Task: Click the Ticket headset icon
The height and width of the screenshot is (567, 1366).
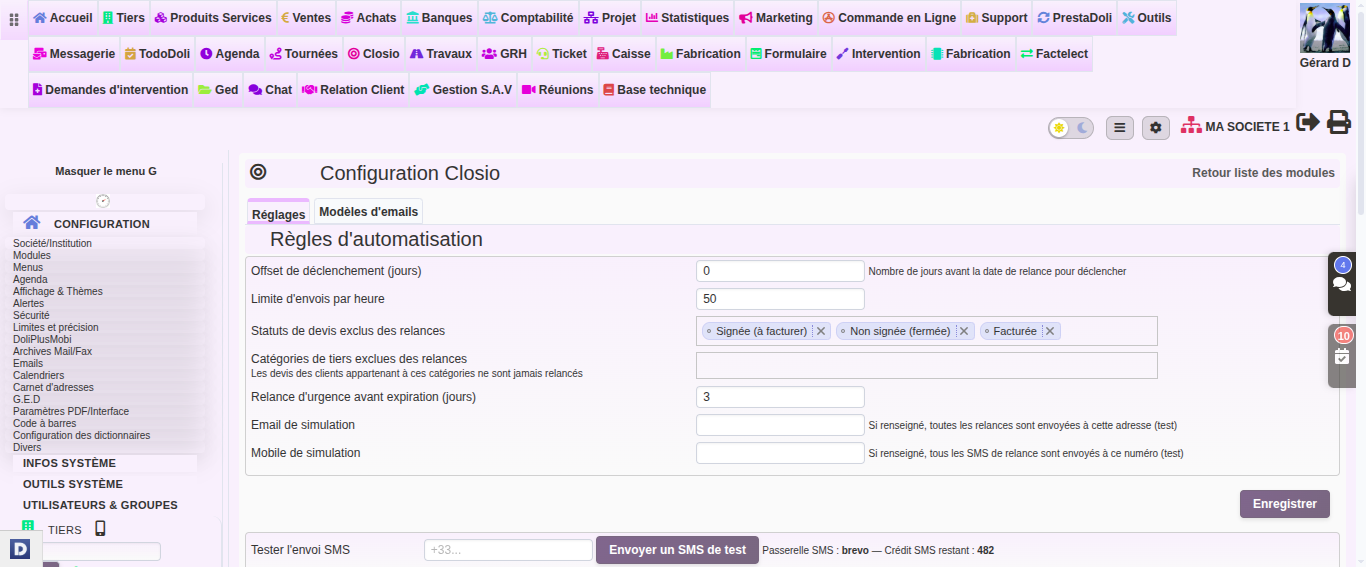Action: pyautogui.click(x=542, y=54)
